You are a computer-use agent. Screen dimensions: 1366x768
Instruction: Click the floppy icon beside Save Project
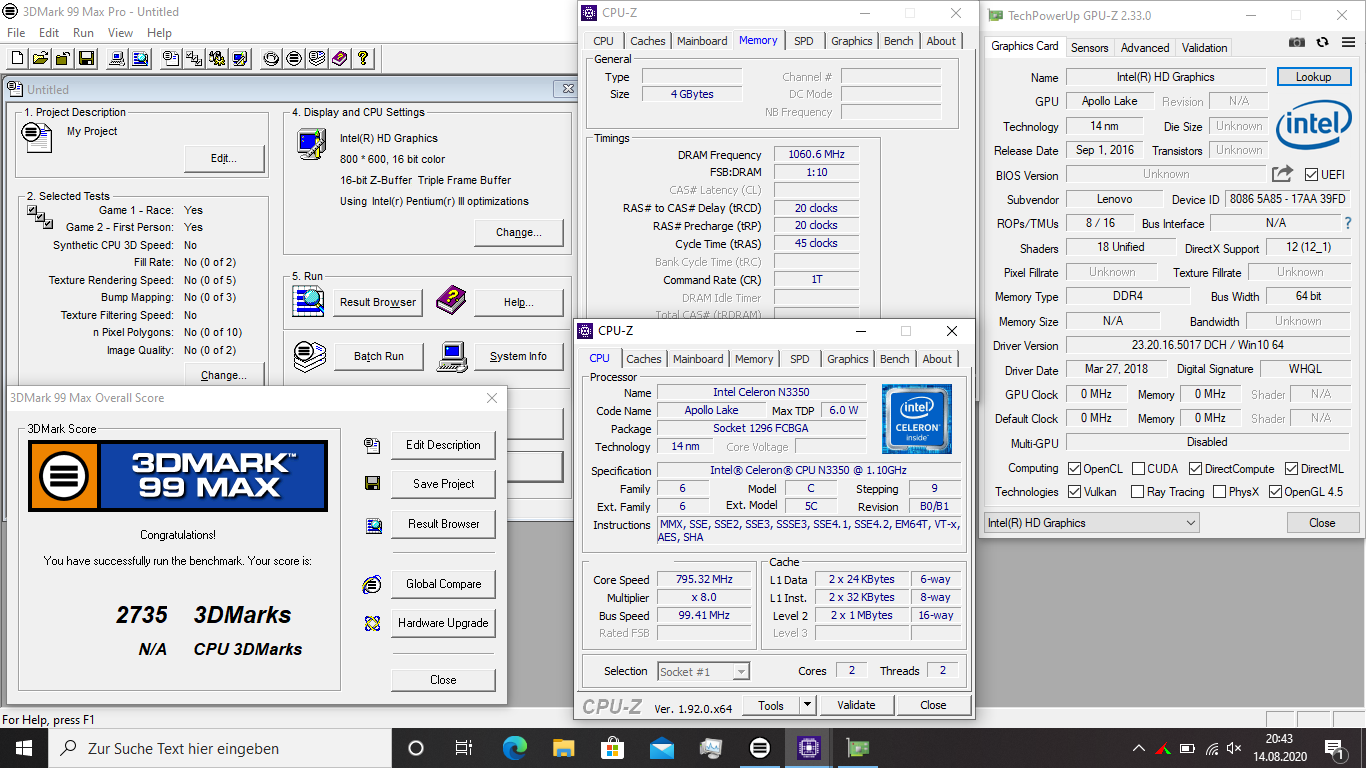[372, 484]
